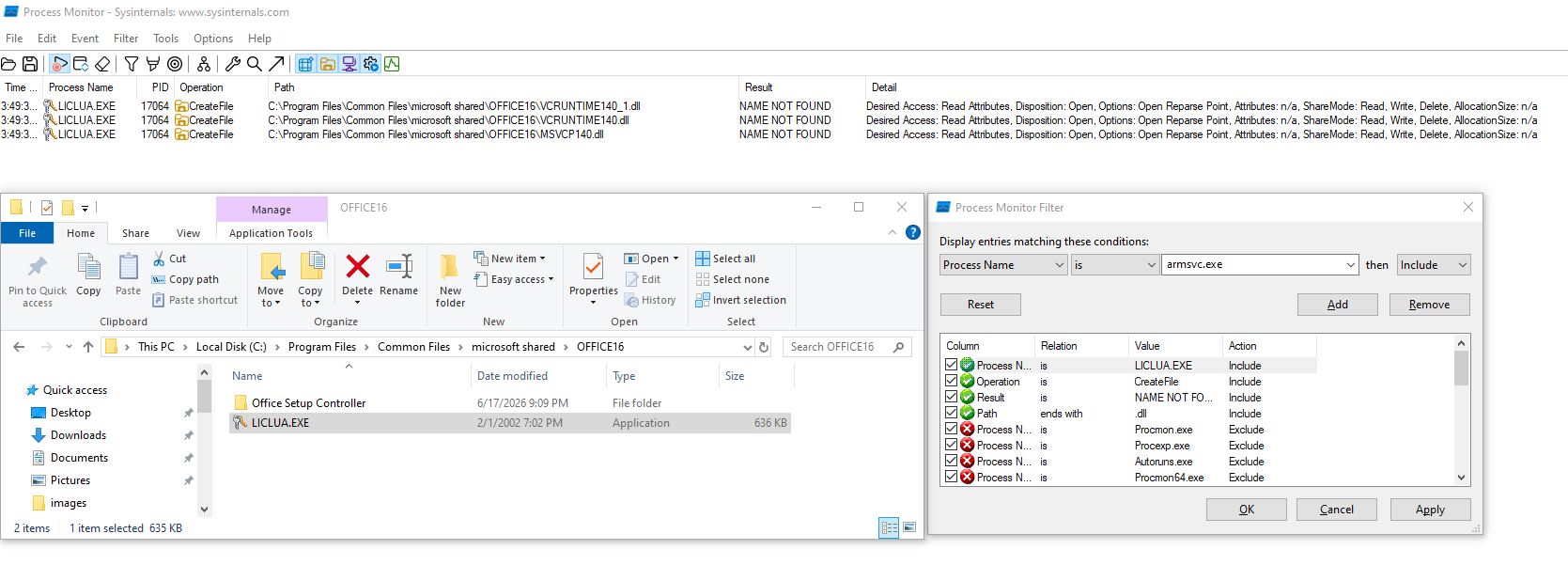
Task: Toggle Show Network Activity icon
Action: 349,64
